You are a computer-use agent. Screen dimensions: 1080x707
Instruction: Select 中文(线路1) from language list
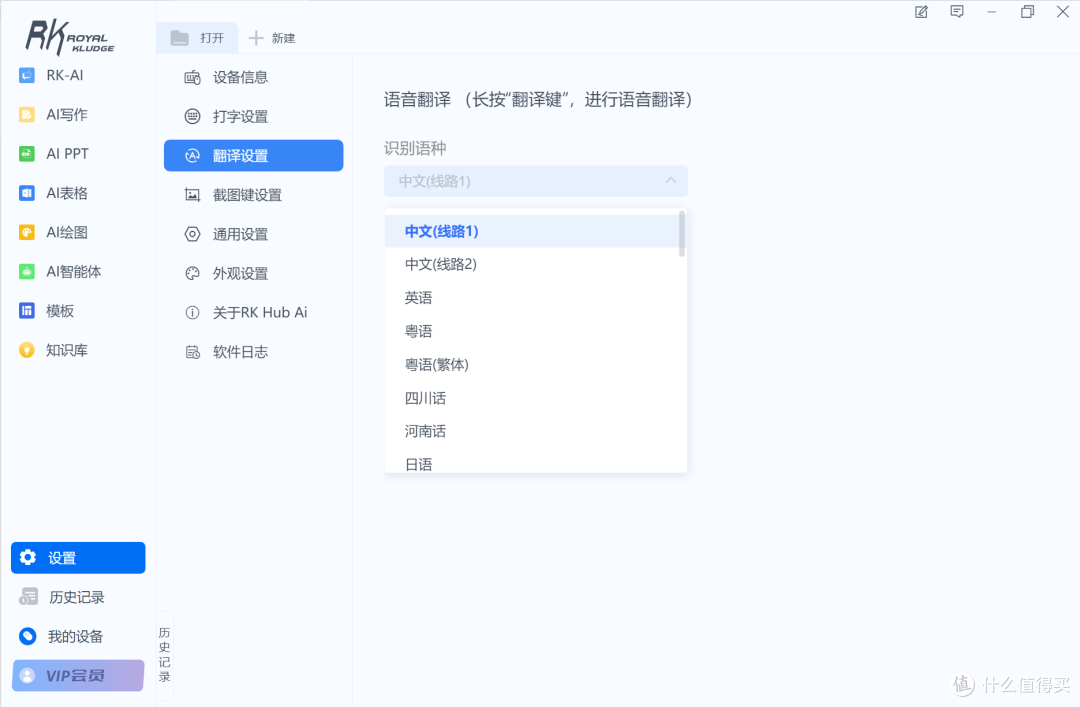(x=532, y=231)
